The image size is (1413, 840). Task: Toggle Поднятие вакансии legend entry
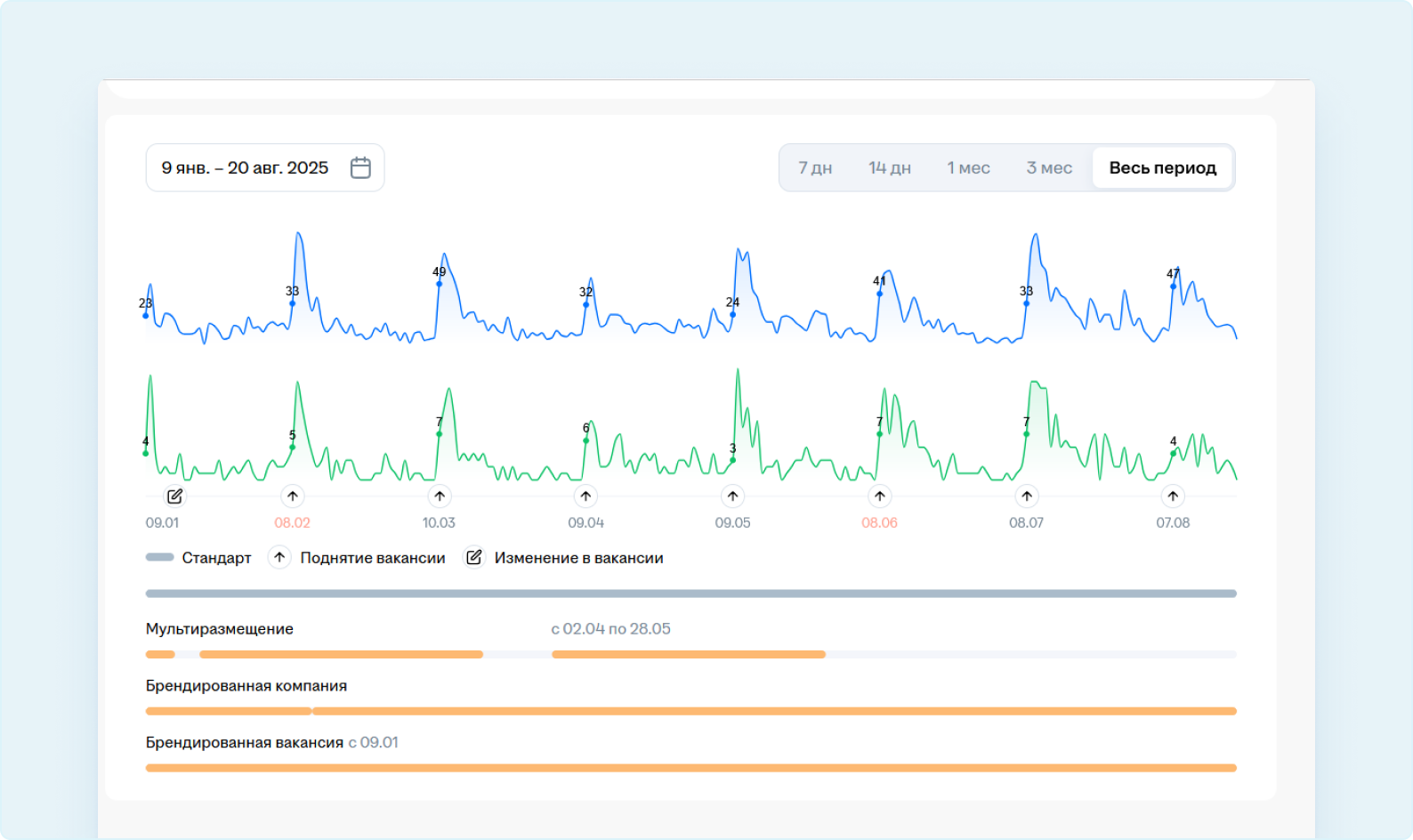coord(357,558)
